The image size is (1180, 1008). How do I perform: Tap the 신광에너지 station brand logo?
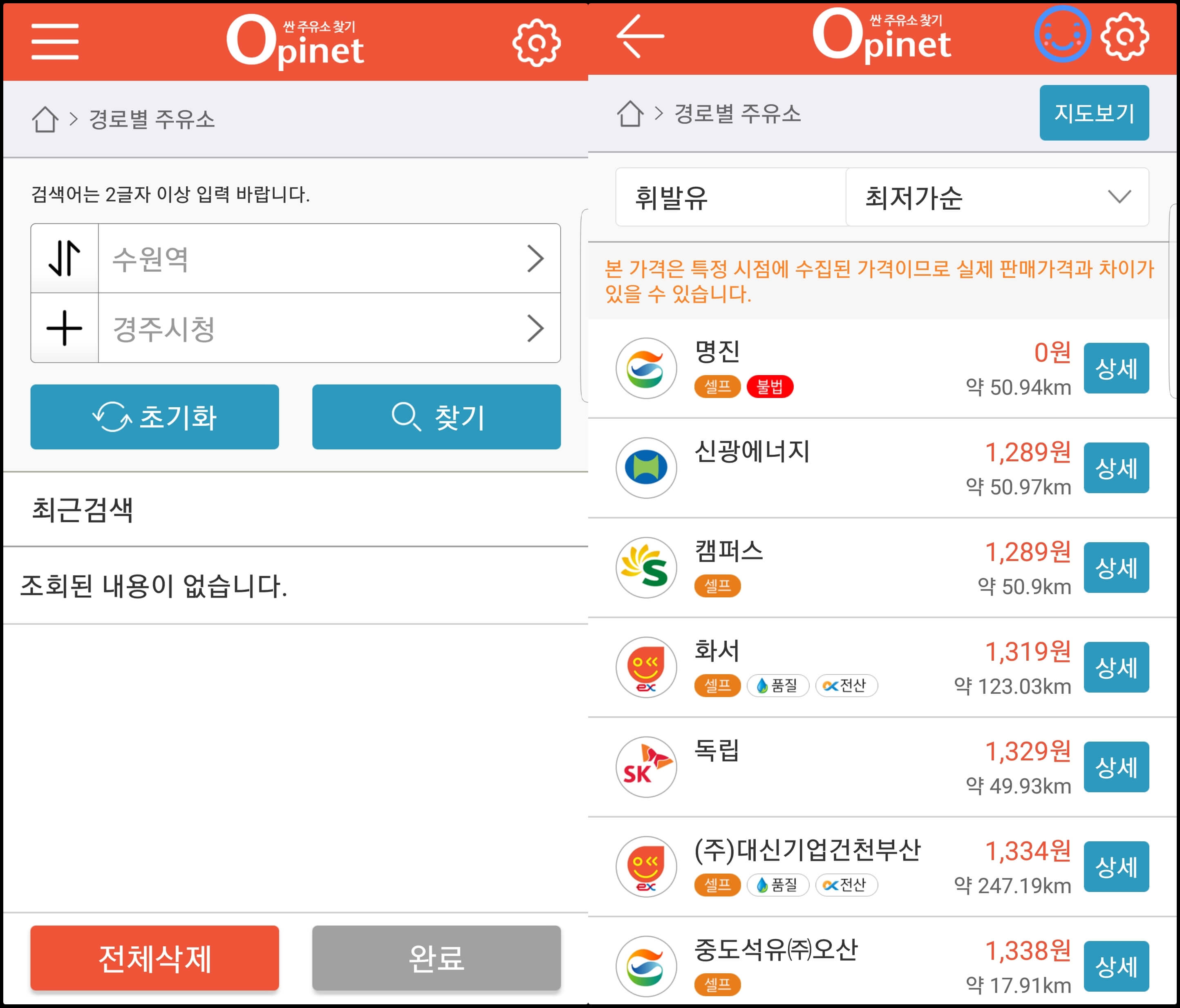pos(646,468)
